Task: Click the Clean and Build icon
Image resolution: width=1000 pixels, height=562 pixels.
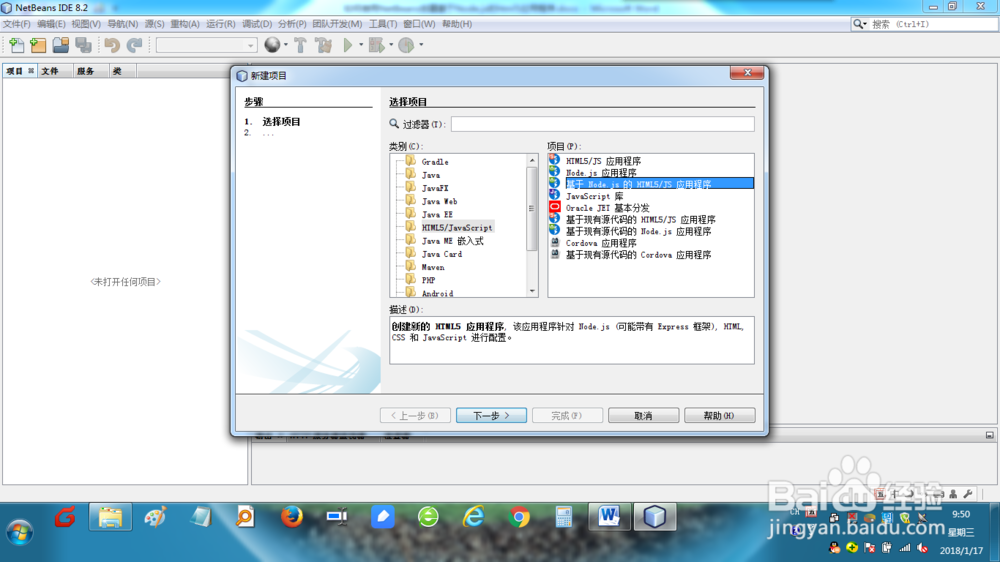Action: [x=323, y=45]
